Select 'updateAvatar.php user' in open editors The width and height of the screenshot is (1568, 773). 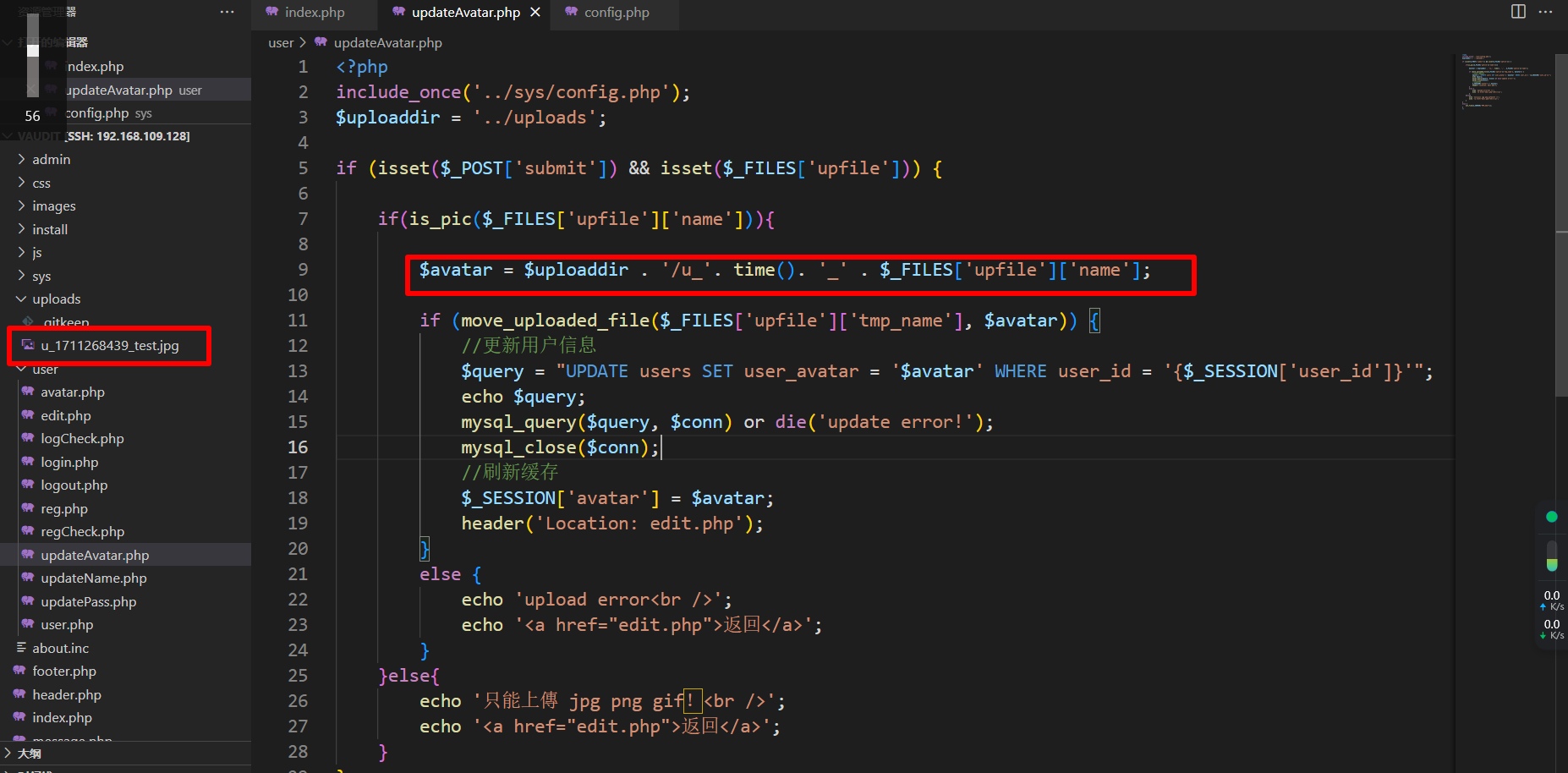tap(125, 90)
